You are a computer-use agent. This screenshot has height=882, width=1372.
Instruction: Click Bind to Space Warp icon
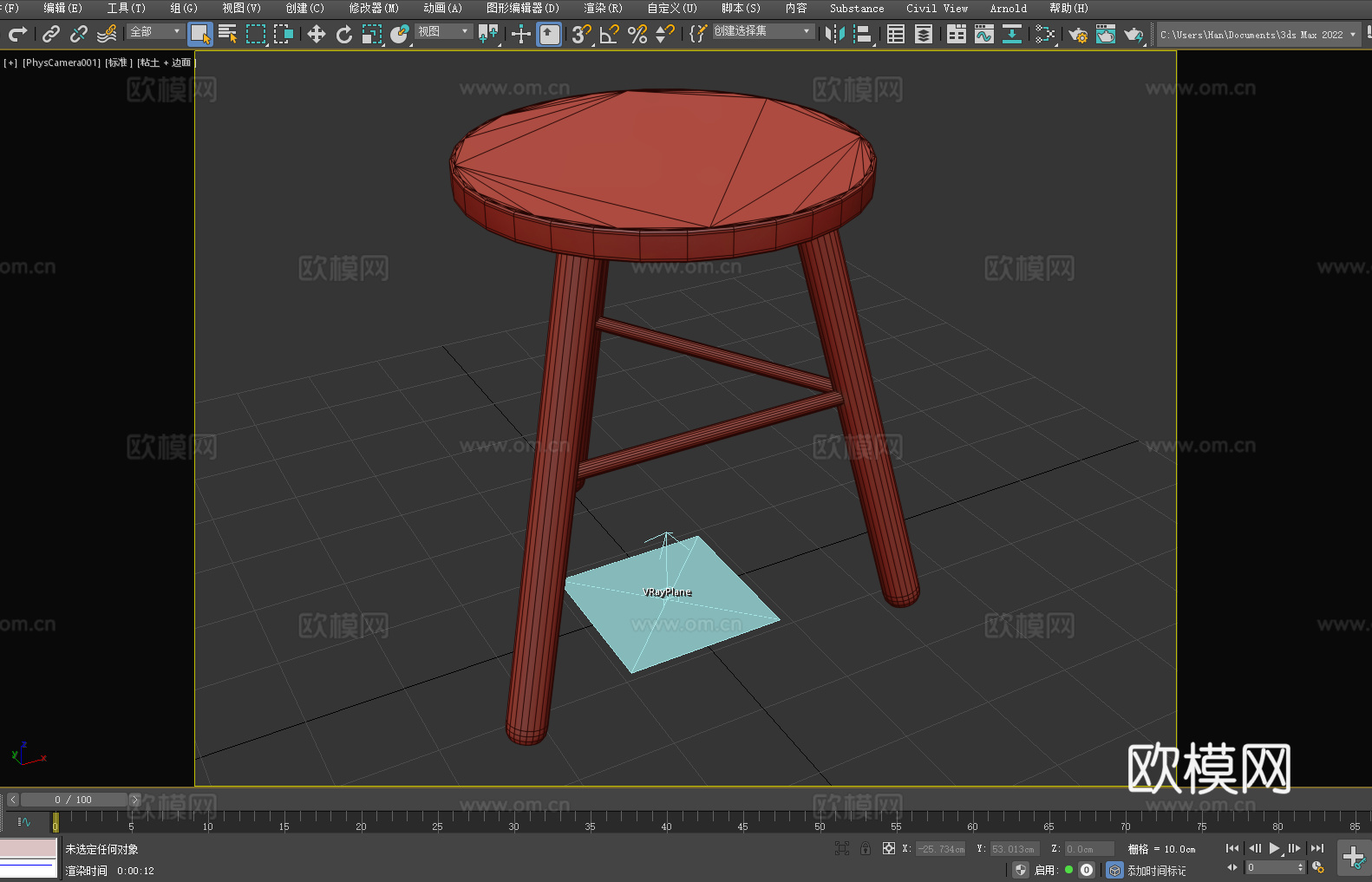107,34
